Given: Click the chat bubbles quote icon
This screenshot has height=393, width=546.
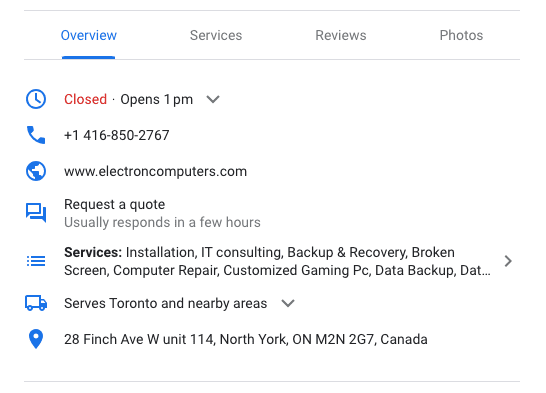Looking at the screenshot, I should 36,213.
